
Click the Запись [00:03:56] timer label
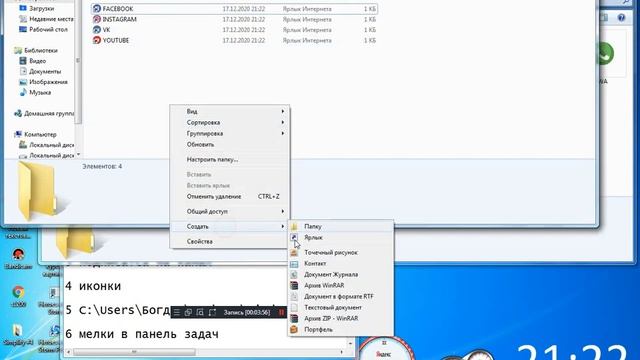(x=247, y=312)
